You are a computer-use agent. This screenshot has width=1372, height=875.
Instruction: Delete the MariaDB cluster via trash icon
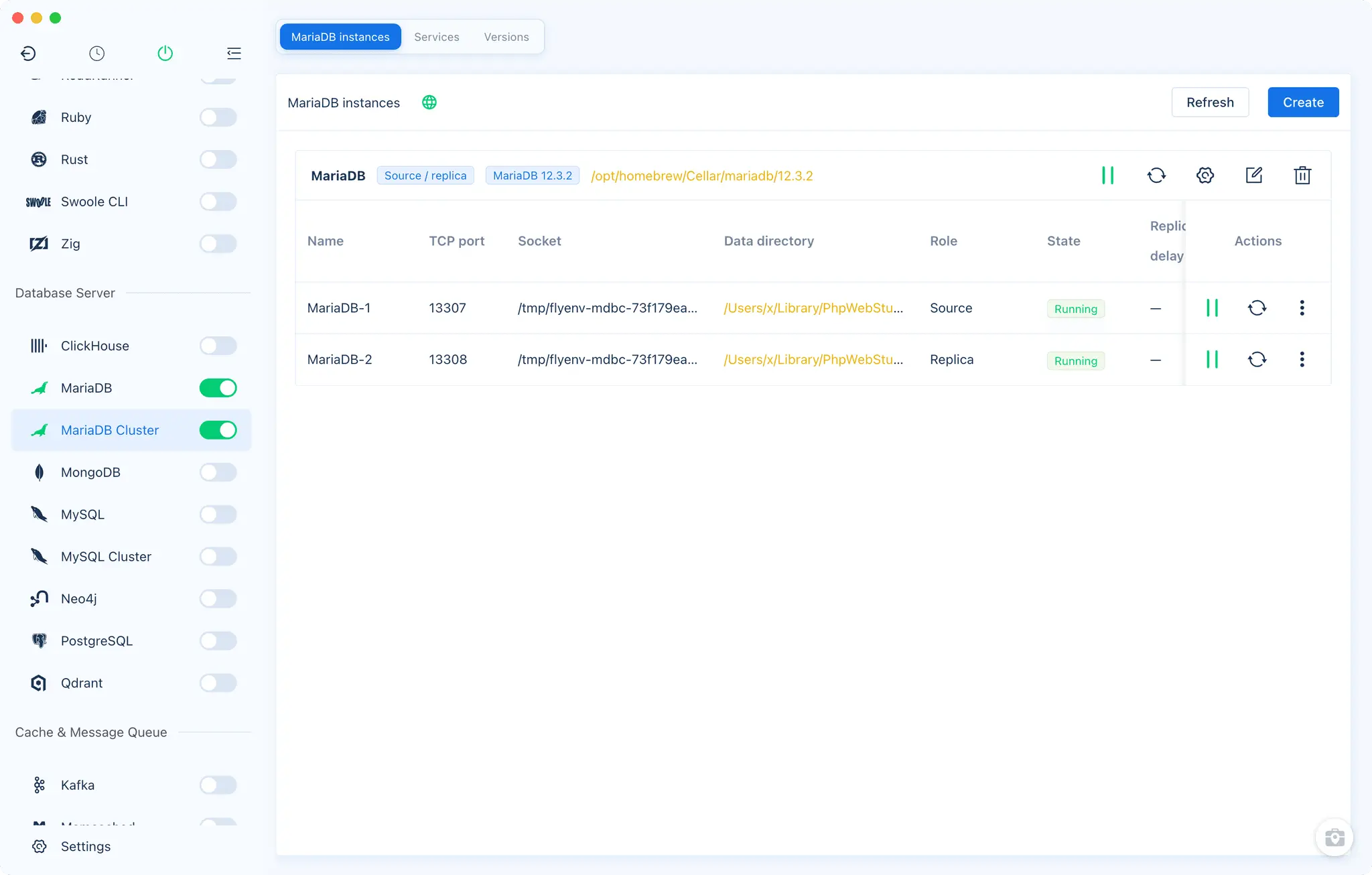point(1302,176)
